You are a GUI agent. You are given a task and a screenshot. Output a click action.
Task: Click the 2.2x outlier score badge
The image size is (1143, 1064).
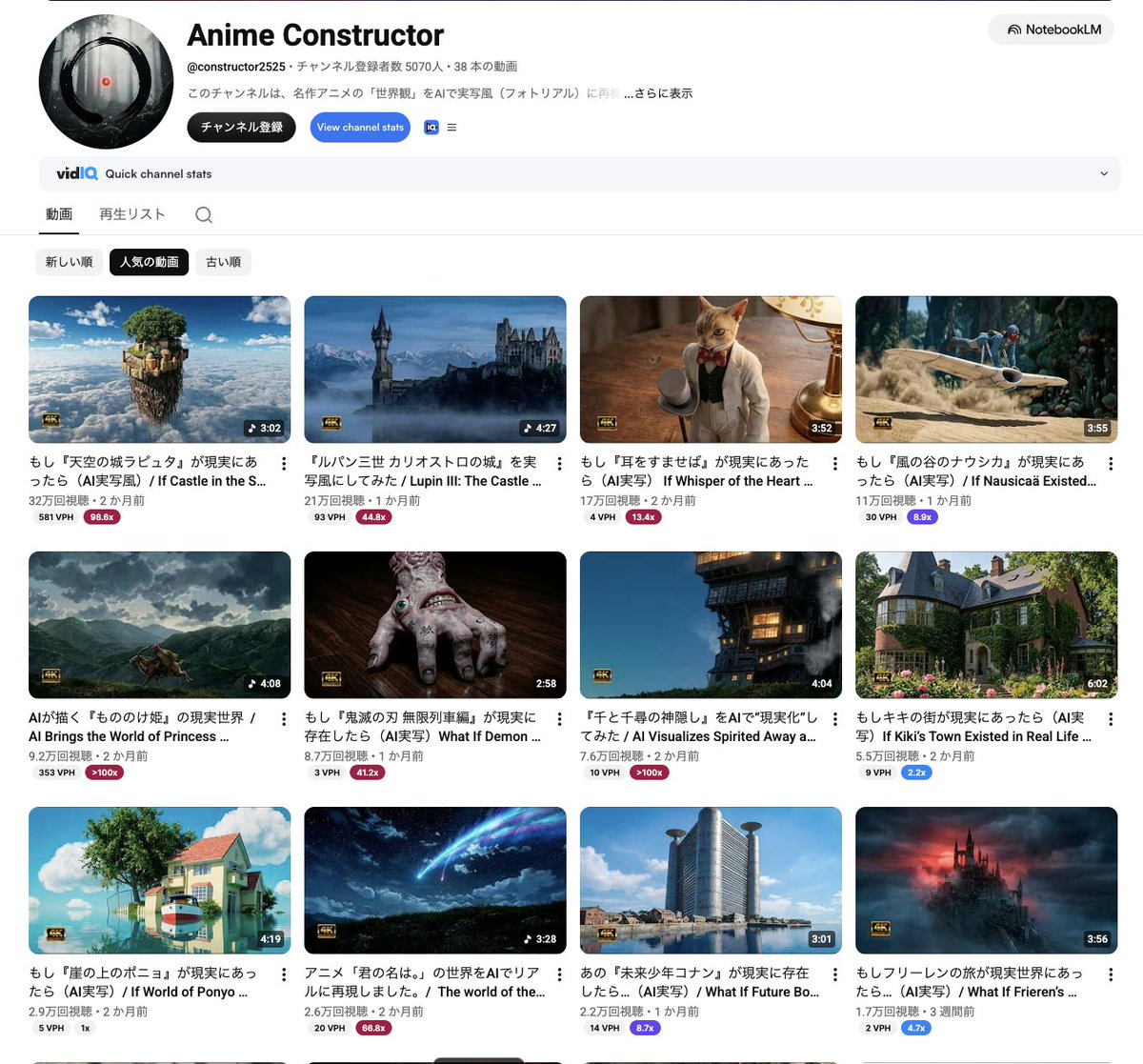click(916, 773)
